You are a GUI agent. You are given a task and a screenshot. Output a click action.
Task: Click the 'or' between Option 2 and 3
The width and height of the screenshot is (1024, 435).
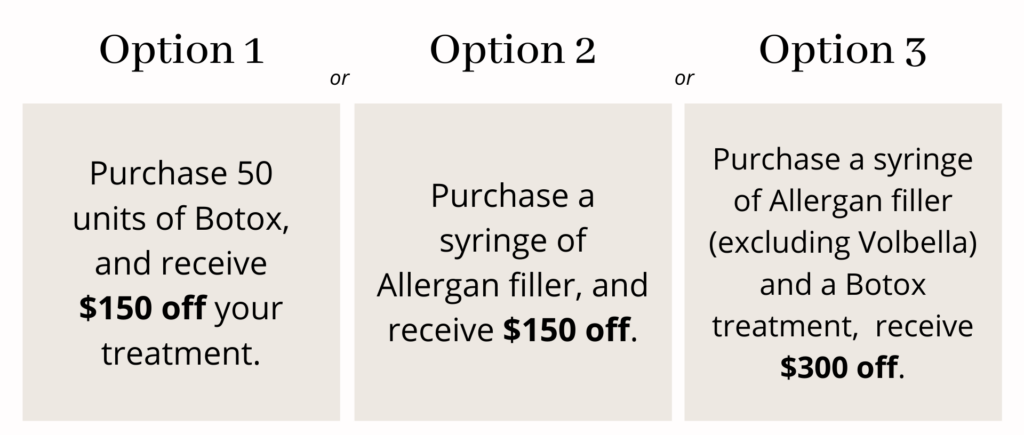tap(684, 78)
